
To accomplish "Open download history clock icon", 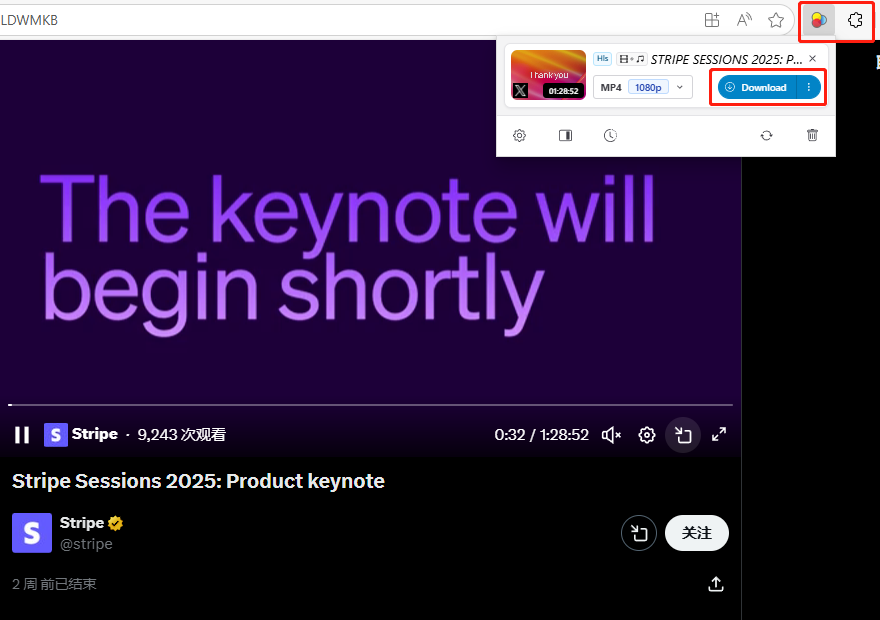I will tap(610, 135).
